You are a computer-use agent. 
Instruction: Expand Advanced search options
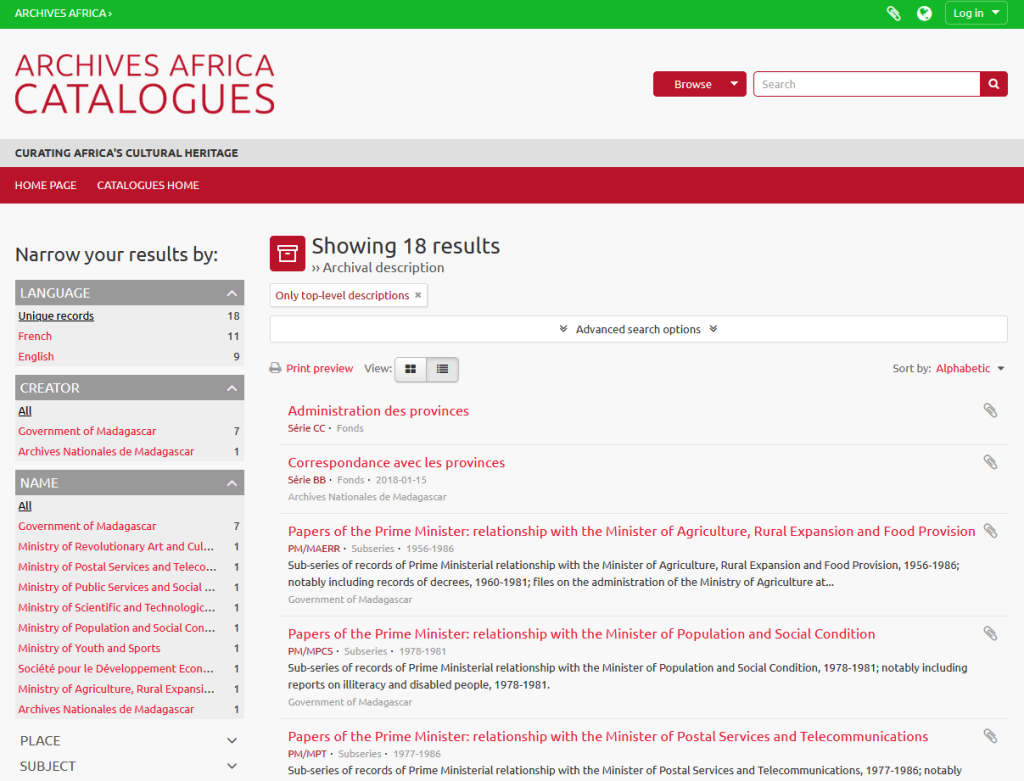(x=638, y=329)
